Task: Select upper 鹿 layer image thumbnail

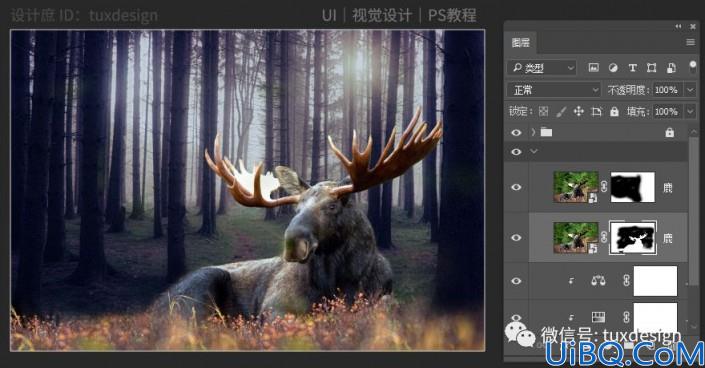Action: pos(576,187)
